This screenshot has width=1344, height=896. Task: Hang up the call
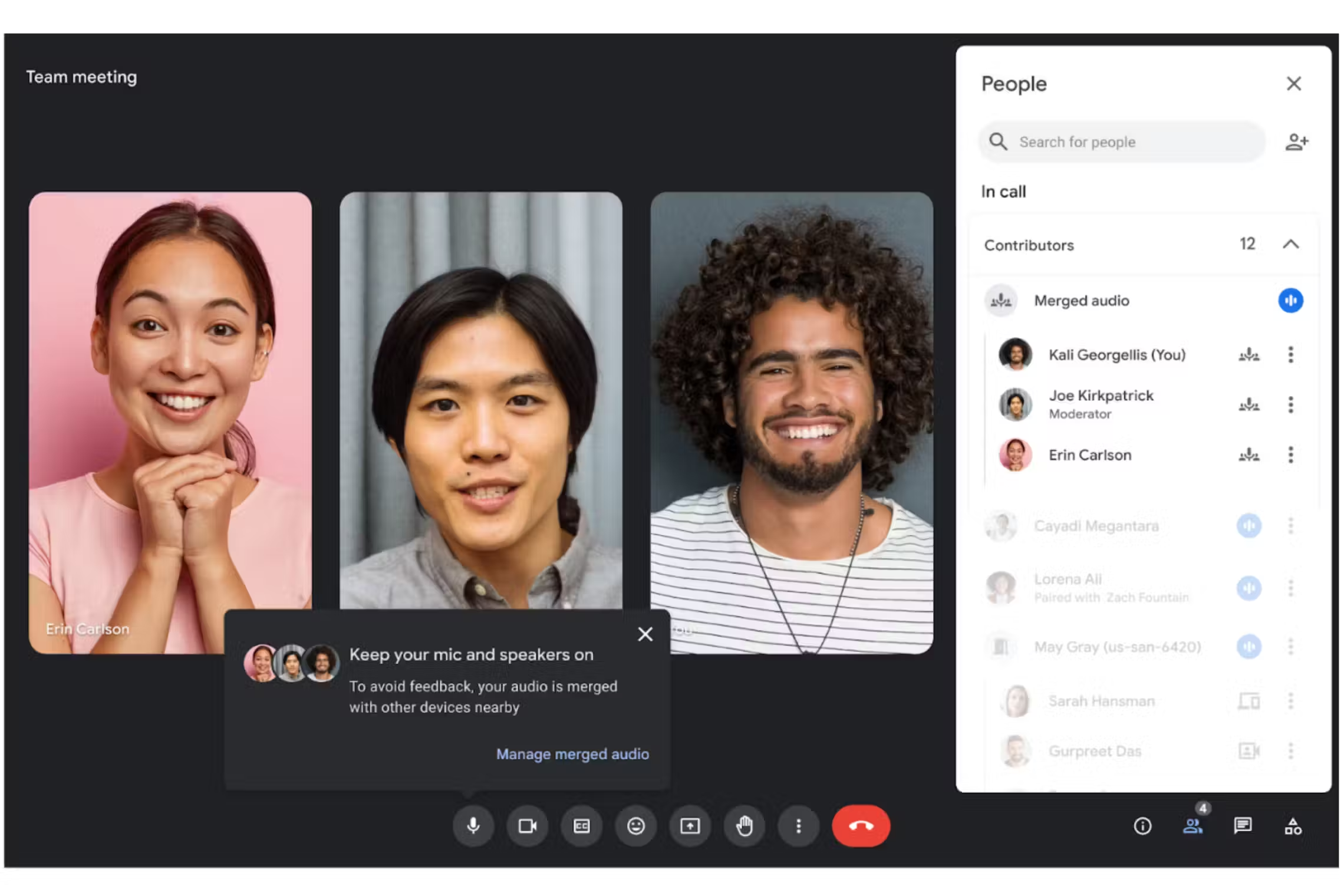pyautogui.click(x=861, y=825)
